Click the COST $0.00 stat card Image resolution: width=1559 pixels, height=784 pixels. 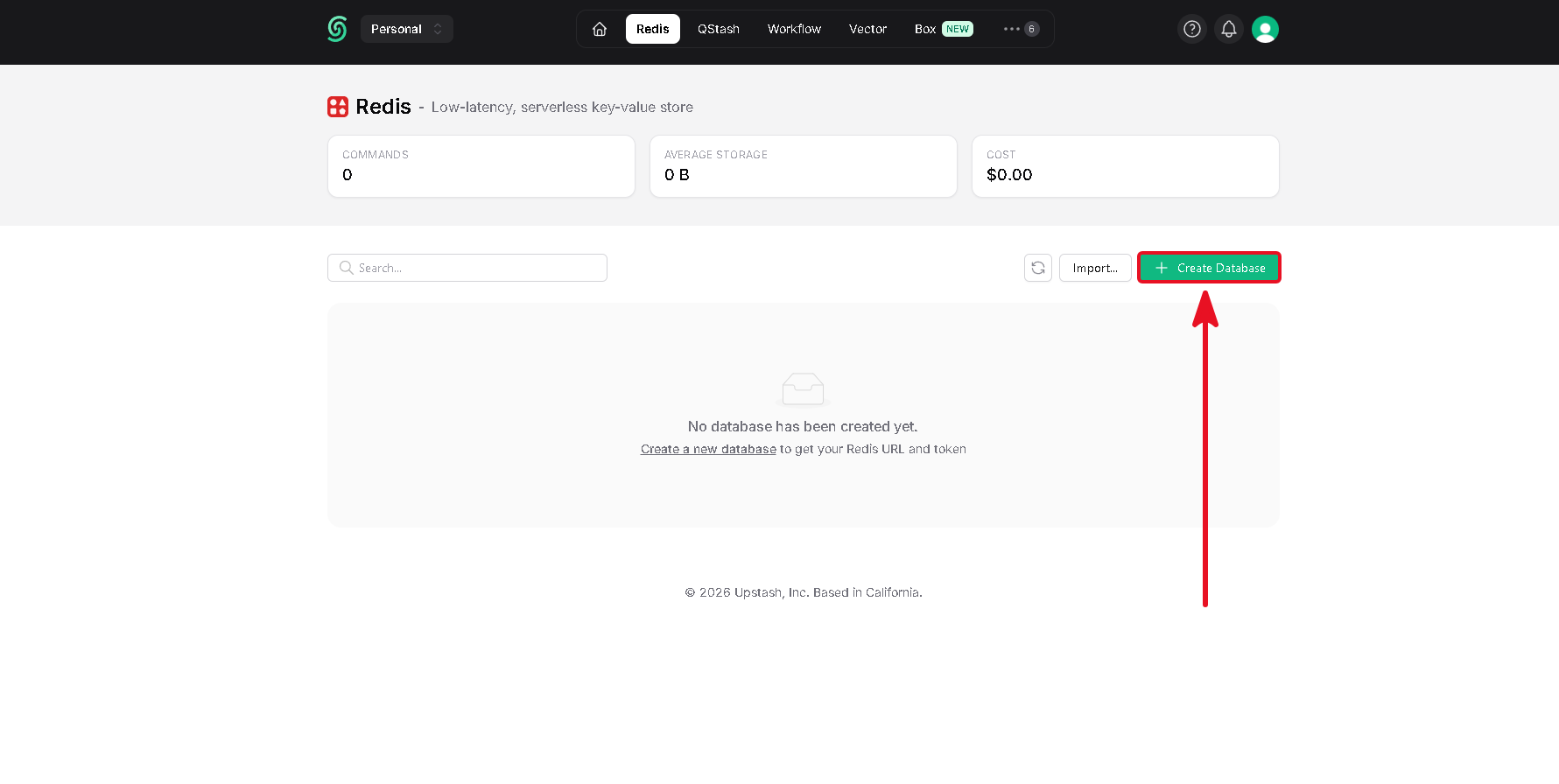coord(1126,166)
